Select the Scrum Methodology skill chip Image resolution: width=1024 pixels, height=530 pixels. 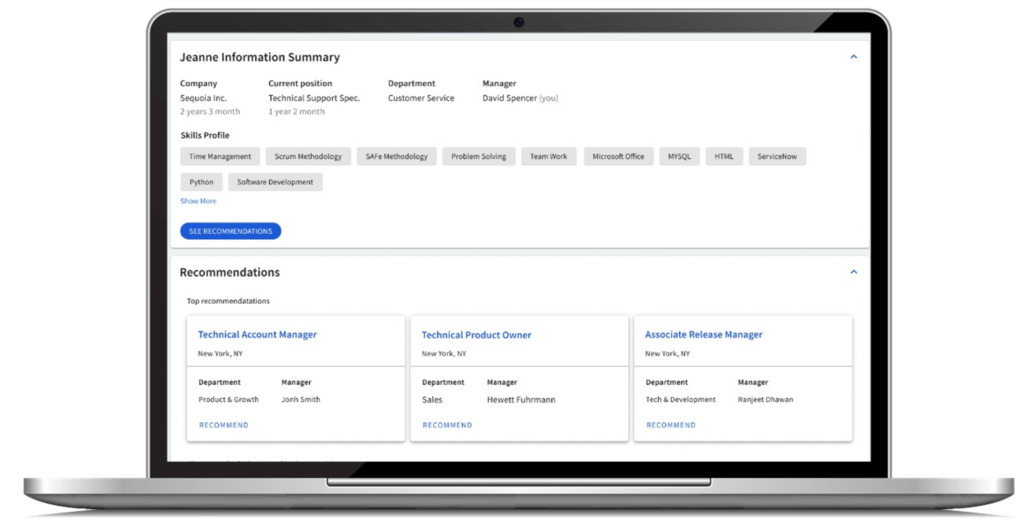point(308,157)
